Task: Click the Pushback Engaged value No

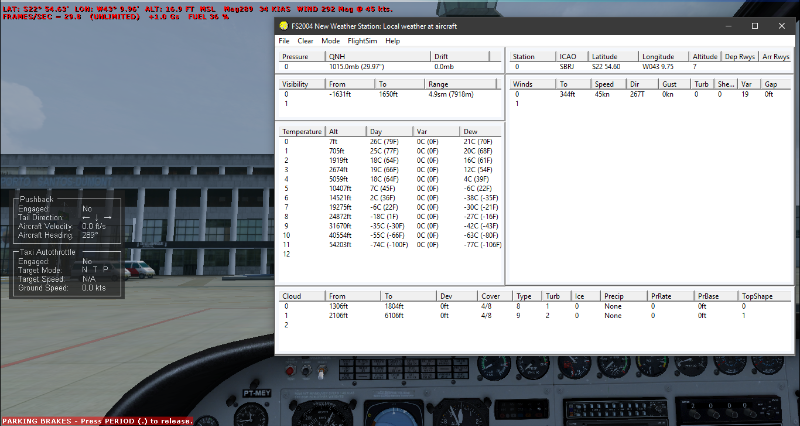Action: [x=87, y=209]
